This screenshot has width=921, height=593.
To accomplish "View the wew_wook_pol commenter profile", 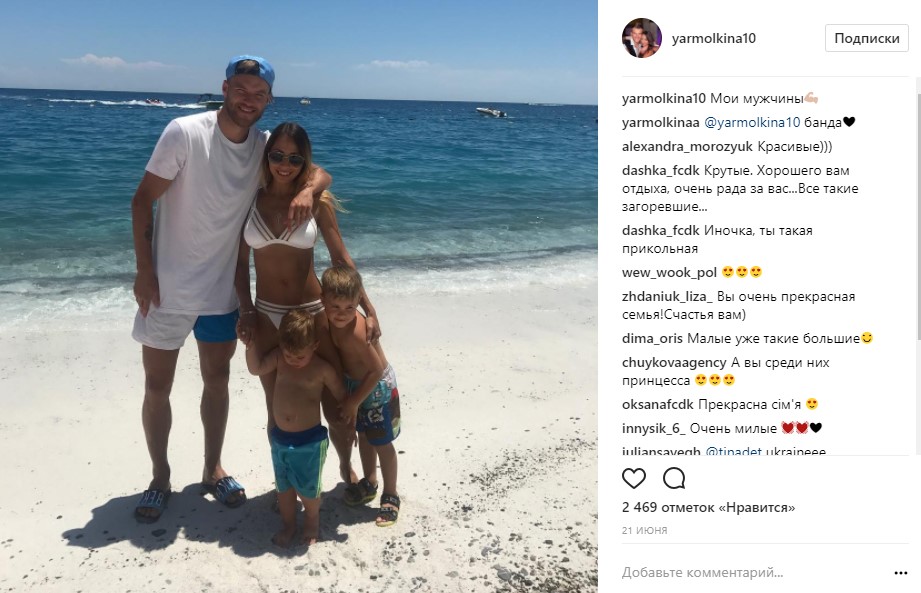I will pos(670,272).
